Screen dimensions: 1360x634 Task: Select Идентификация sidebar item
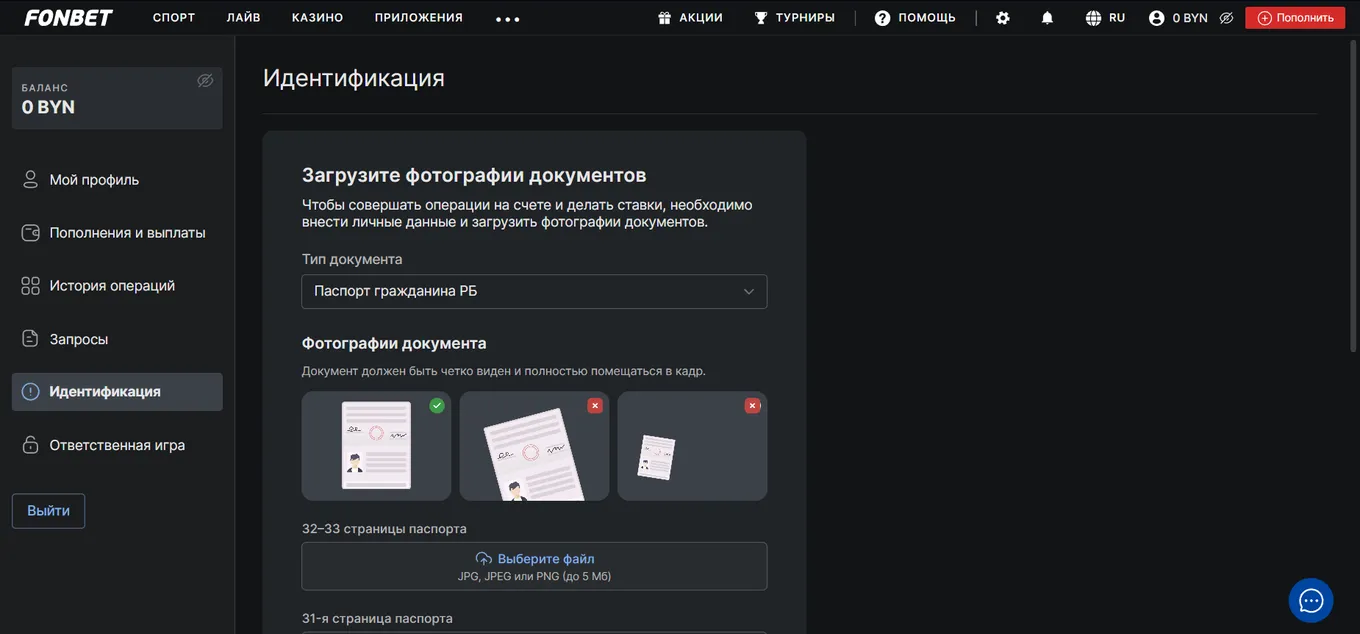click(x=117, y=392)
